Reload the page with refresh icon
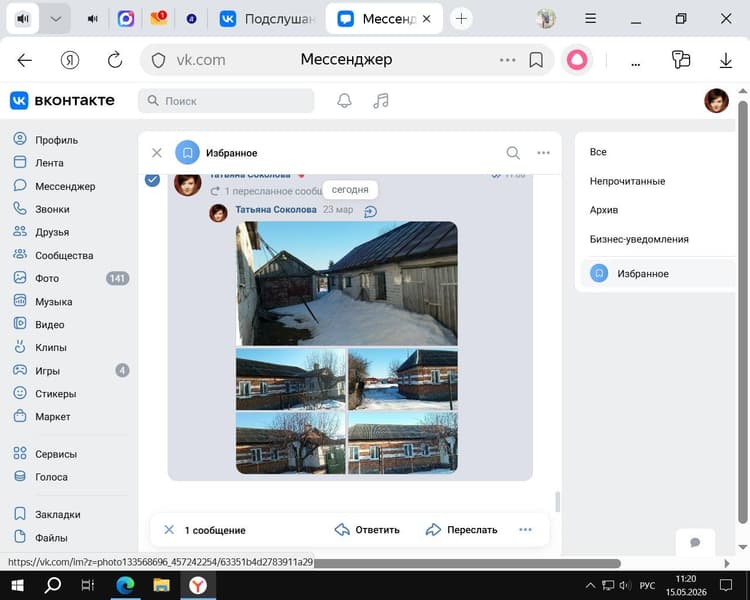Image resolution: width=750 pixels, height=600 pixels. click(x=115, y=60)
